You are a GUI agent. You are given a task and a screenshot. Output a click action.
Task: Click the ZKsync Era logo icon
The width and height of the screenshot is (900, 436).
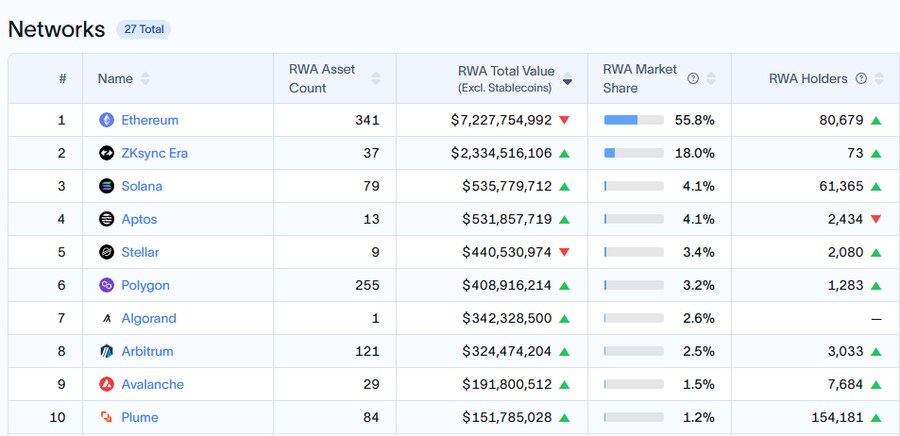(106, 153)
